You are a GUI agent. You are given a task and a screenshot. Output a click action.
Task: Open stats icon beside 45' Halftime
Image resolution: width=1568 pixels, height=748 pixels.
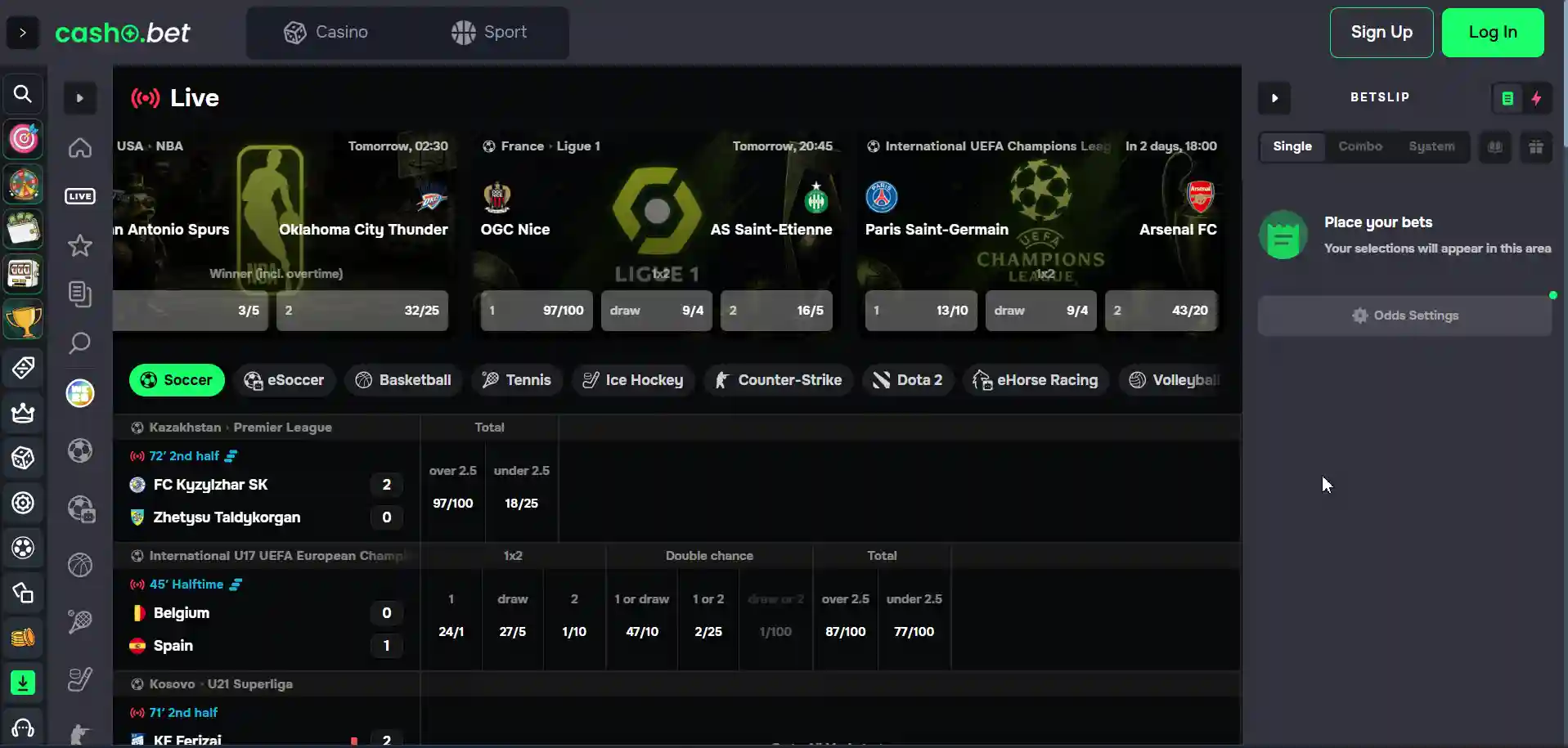(236, 585)
